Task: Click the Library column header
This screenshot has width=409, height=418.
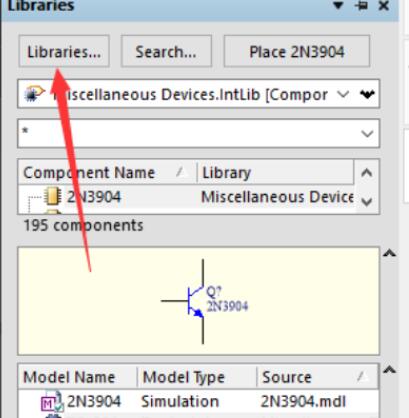Action: click(275, 172)
